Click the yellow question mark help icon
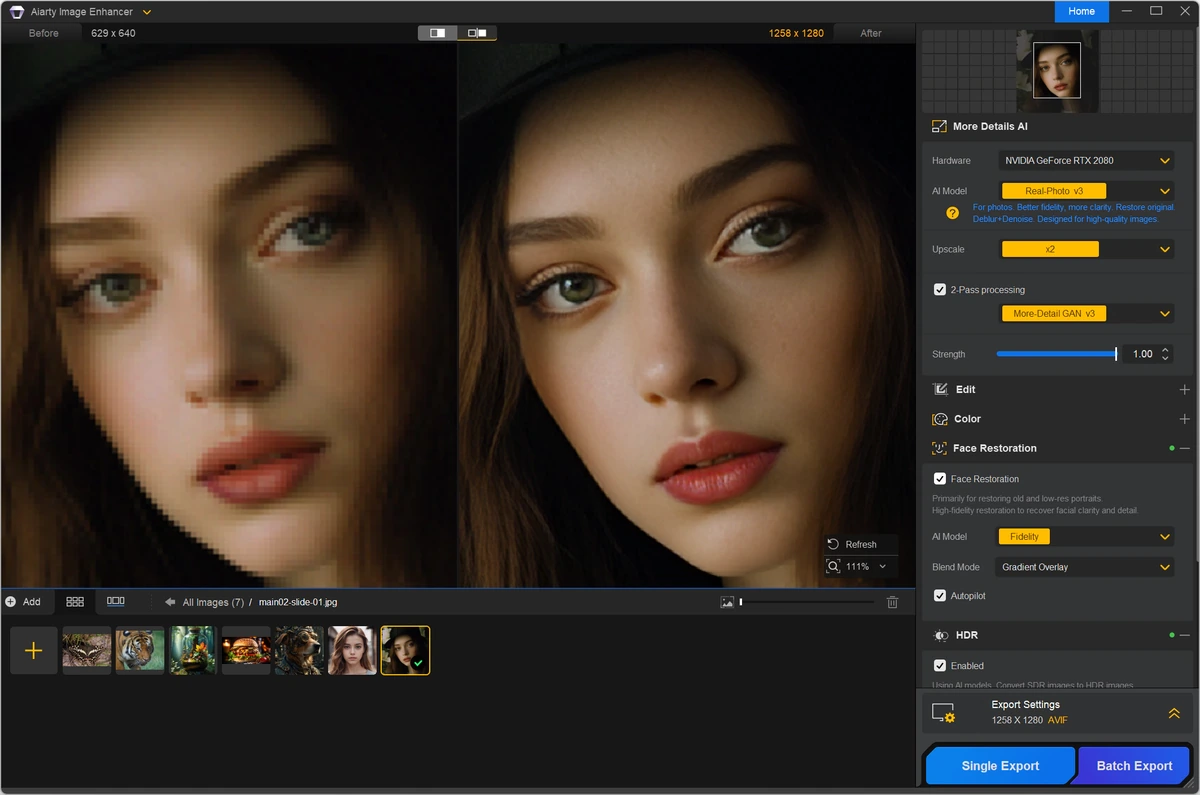 click(953, 213)
